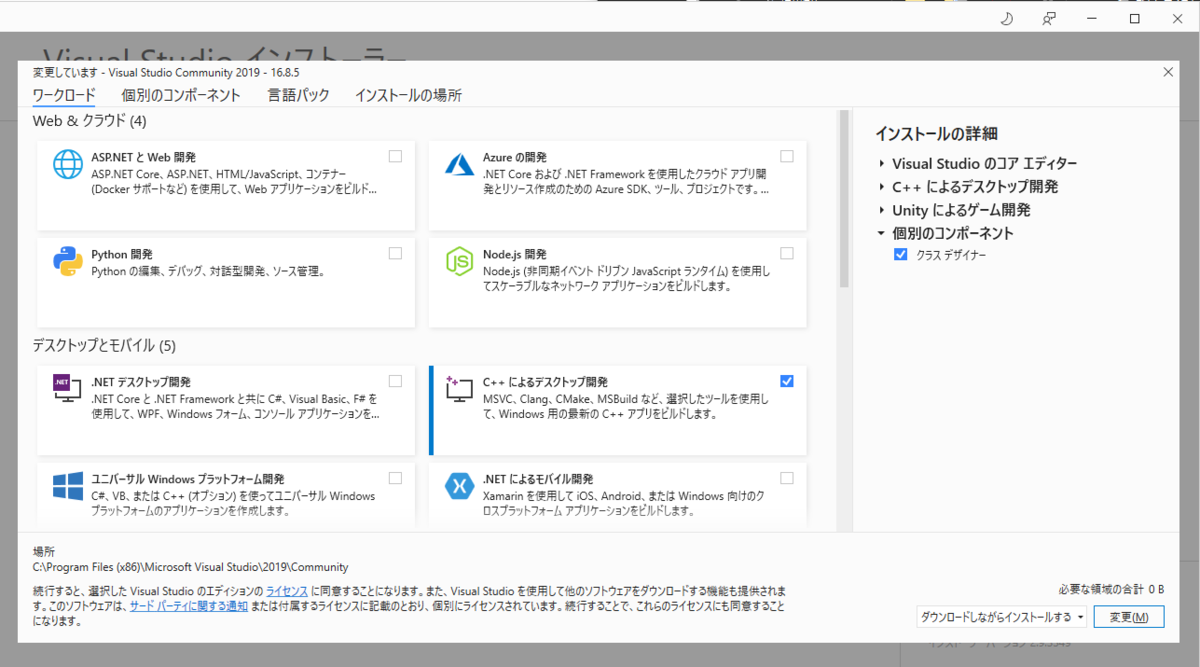Image resolution: width=1200 pixels, height=667 pixels.
Task: Check ユニバーサル Windows プラットフォーム開発 checkbox
Action: tap(396, 478)
